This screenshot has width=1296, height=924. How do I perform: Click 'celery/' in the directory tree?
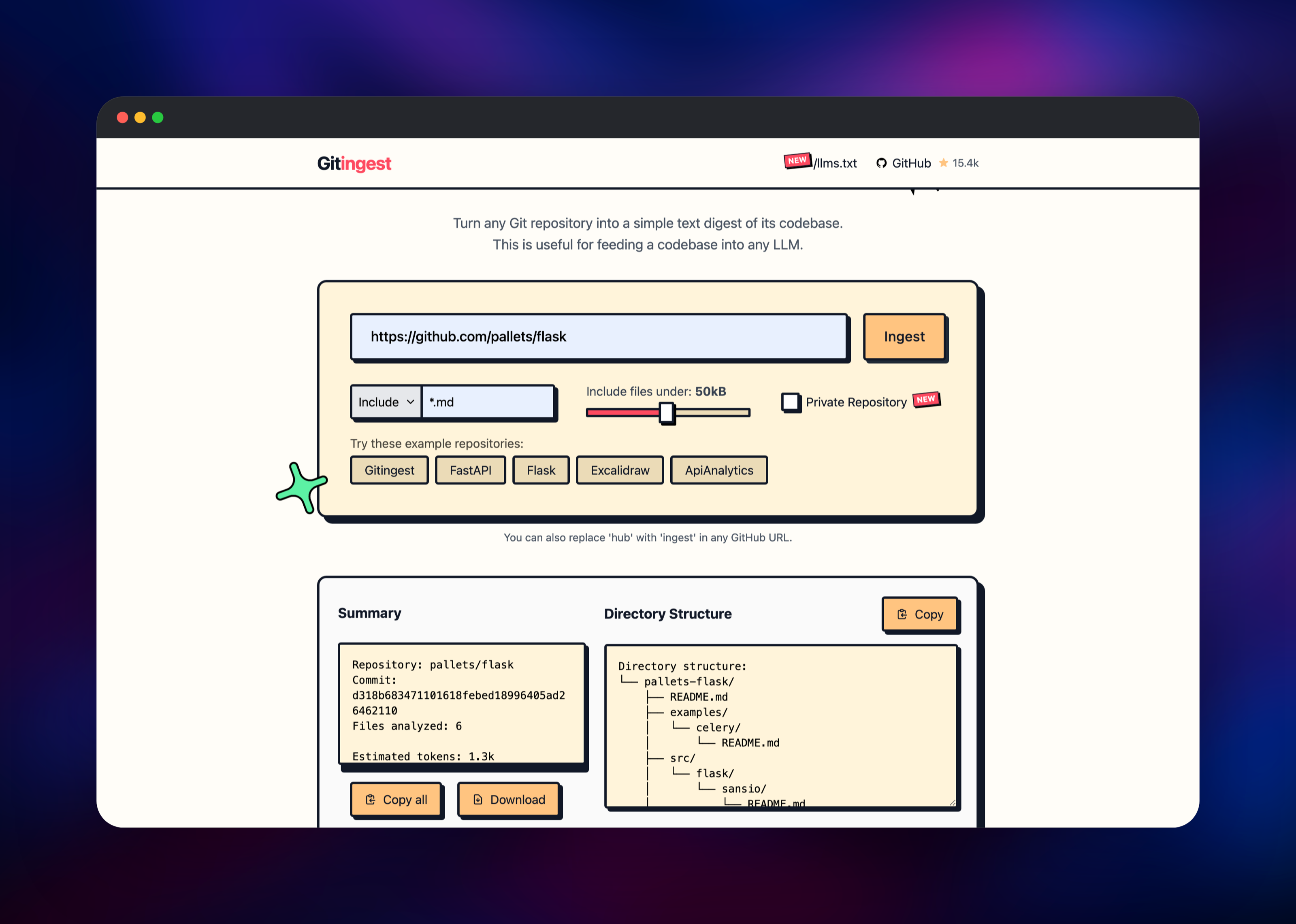(718, 728)
